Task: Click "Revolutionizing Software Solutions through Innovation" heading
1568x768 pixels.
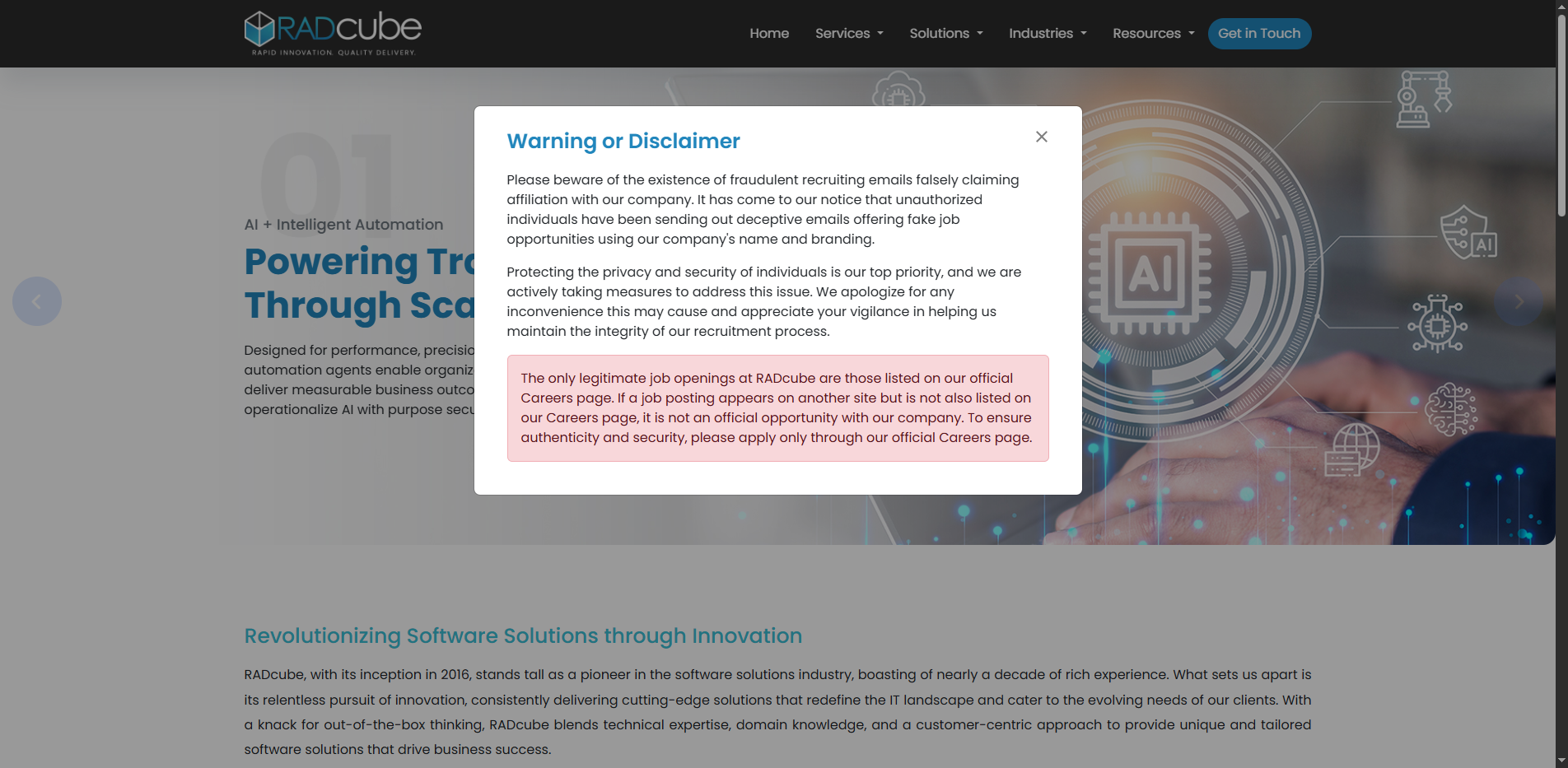Action: 523,636
